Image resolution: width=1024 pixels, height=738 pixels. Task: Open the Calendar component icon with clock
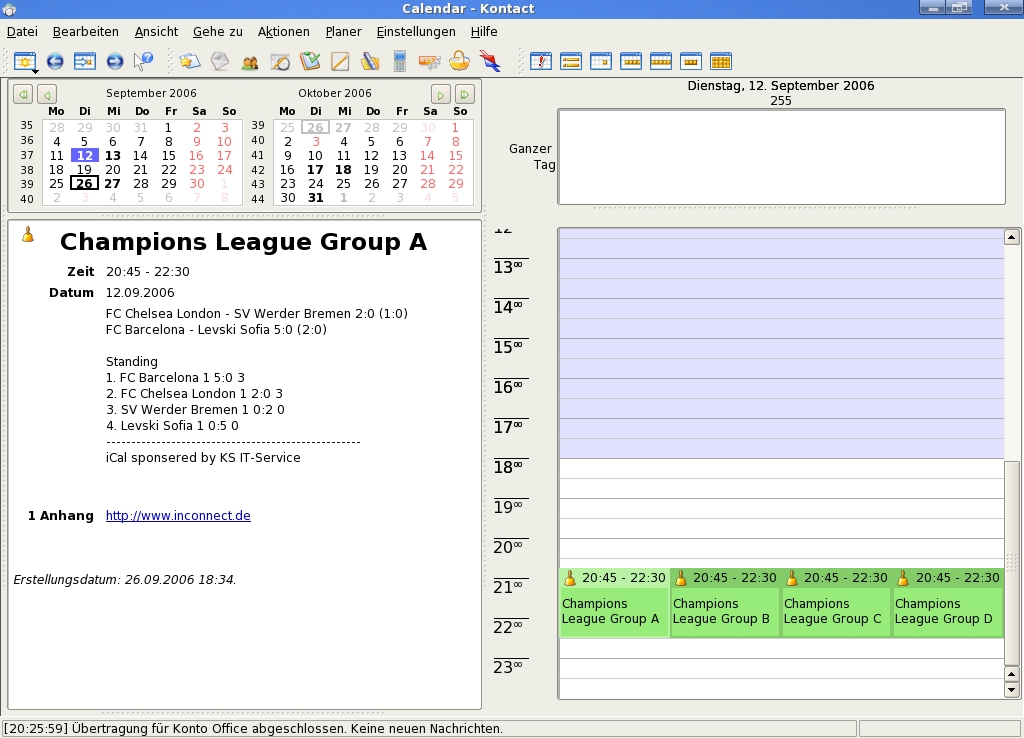pyautogui.click(x=280, y=62)
